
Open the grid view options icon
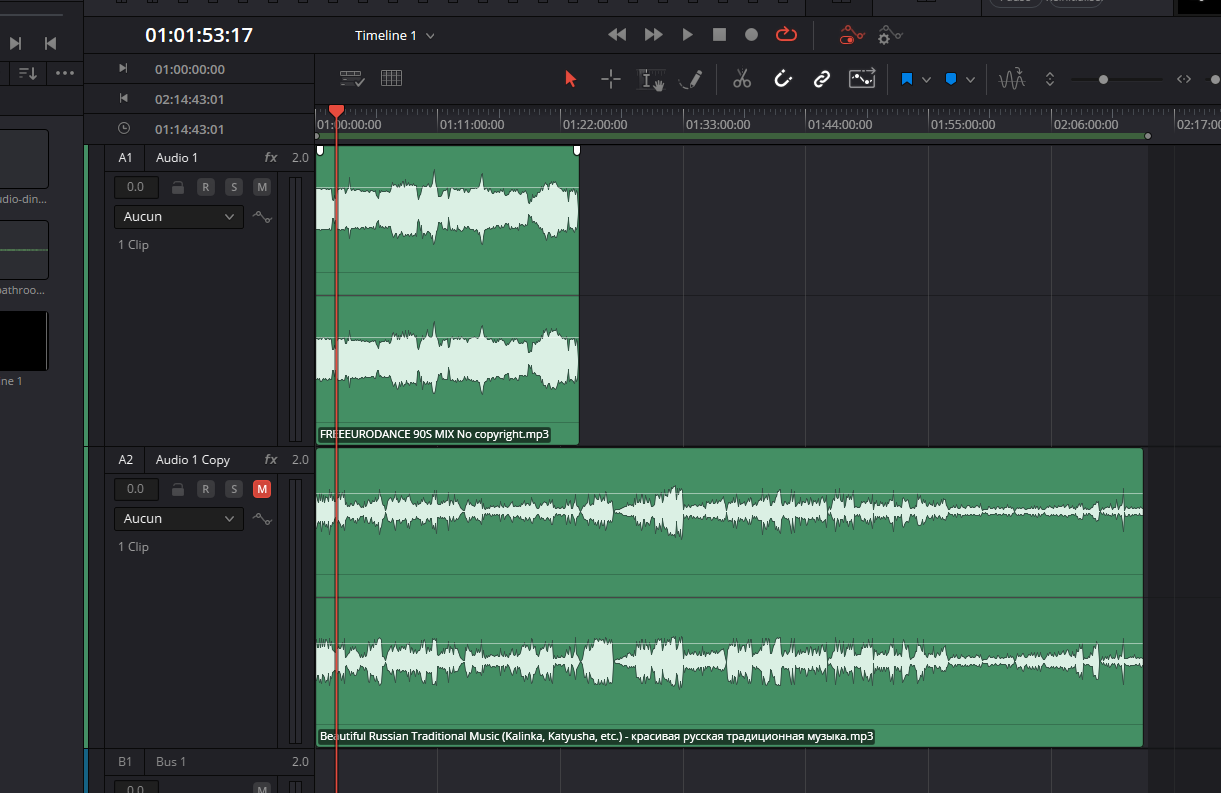(391, 78)
